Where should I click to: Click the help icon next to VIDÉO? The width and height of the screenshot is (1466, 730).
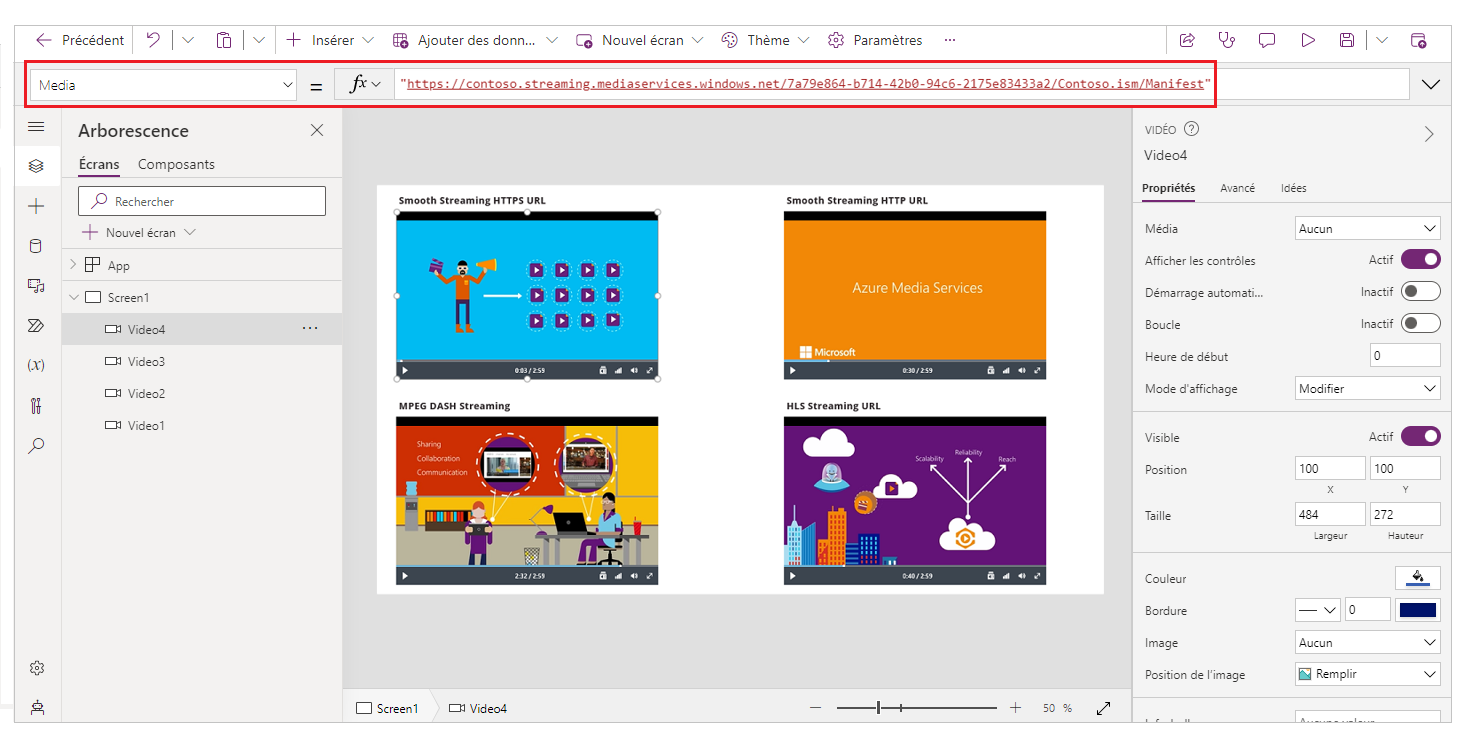point(1191,129)
